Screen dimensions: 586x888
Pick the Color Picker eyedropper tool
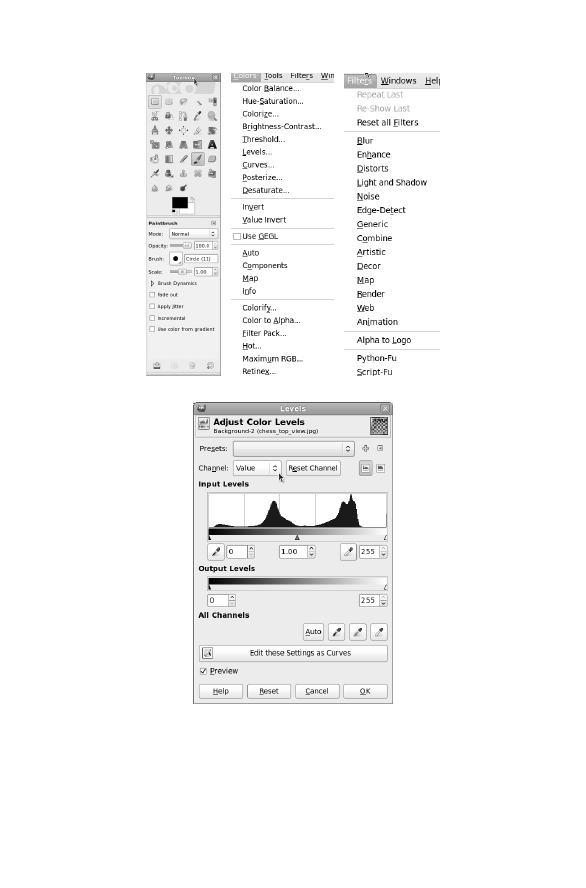pyautogui.click(x=198, y=116)
